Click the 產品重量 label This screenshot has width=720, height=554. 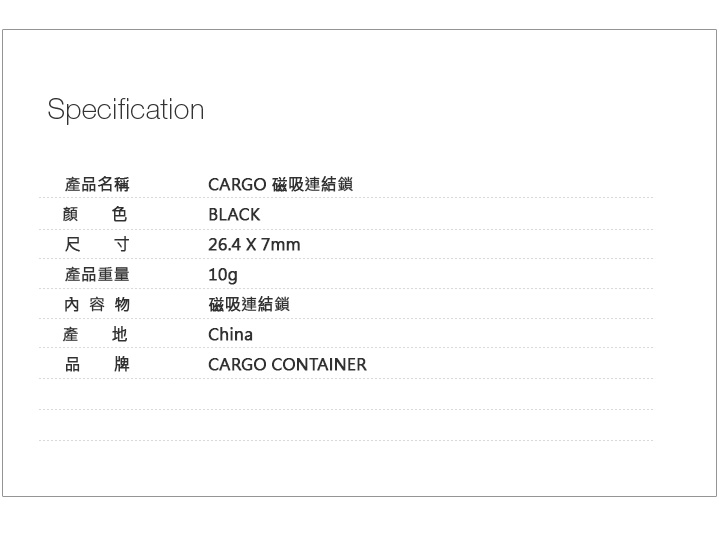[x=97, y=274]
